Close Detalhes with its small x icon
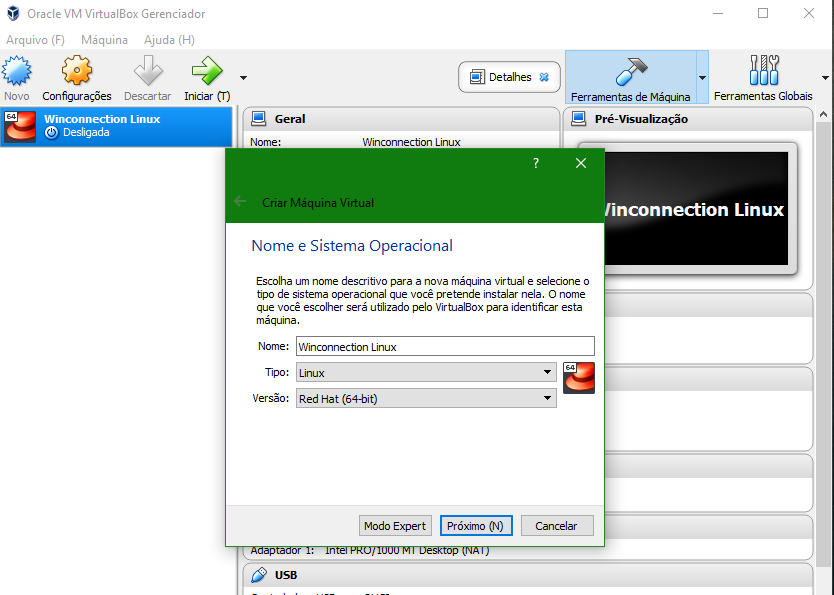This screenshot has width=834, height=595. [544, 77]
